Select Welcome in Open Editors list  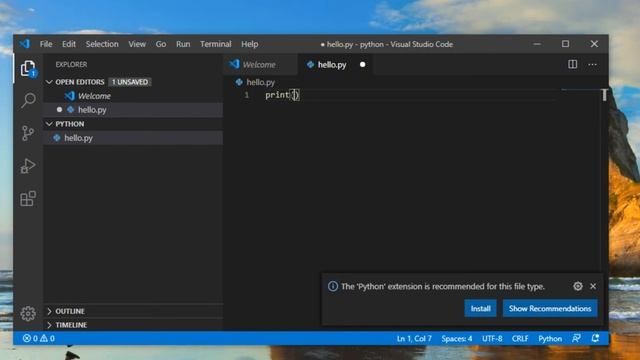133,96
